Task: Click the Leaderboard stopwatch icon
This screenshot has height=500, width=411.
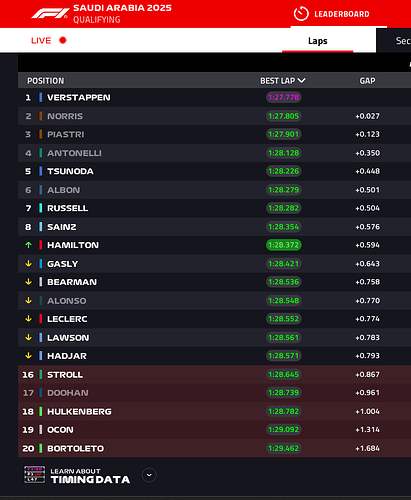Action: pyautogui.click(x=301, y=14)
